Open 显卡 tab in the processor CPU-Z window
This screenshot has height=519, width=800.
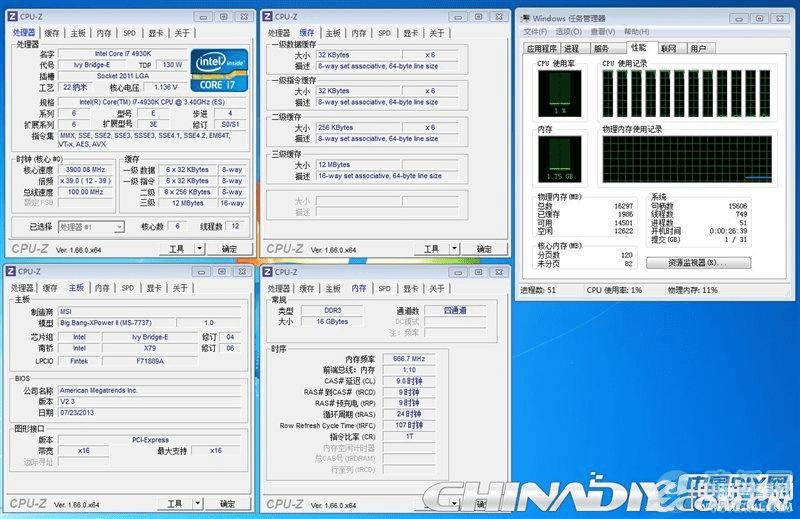click(x=156, y=33)
